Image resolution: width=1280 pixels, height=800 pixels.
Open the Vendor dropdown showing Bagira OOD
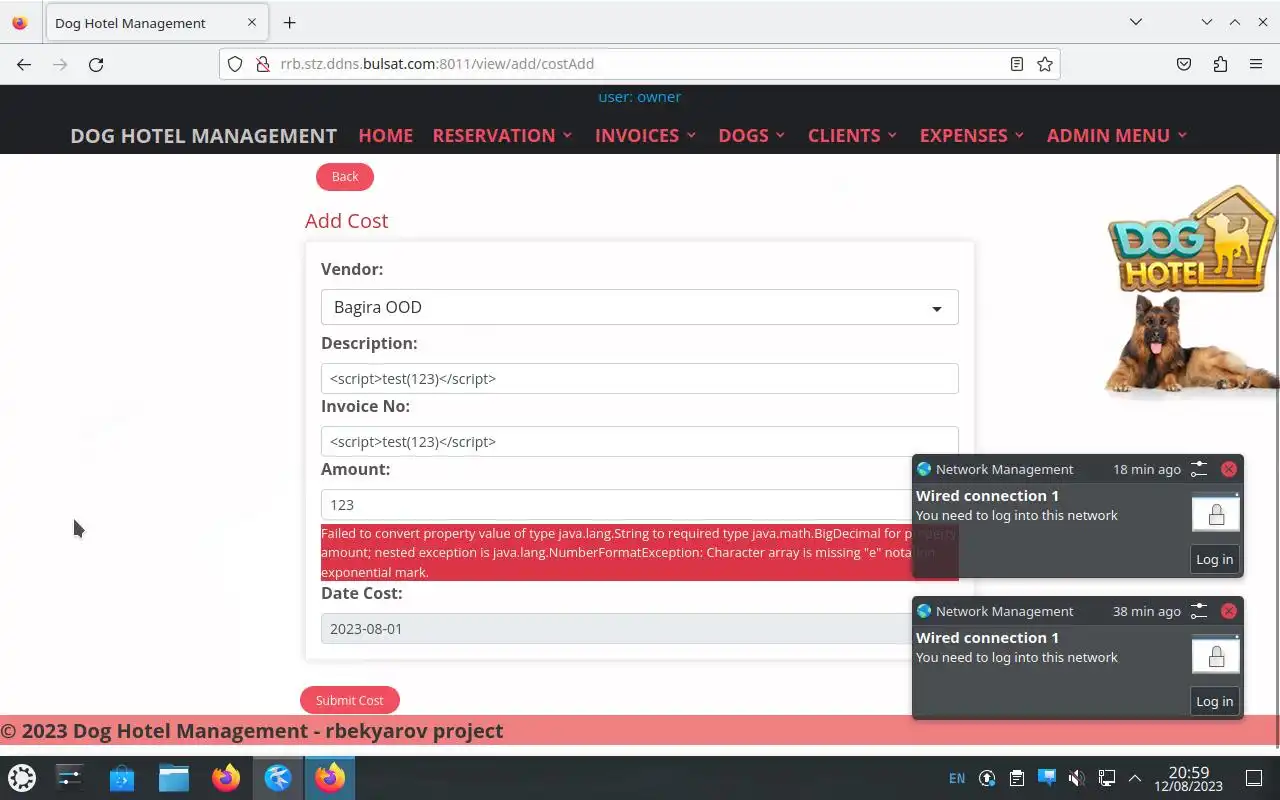tap(640, 307)
